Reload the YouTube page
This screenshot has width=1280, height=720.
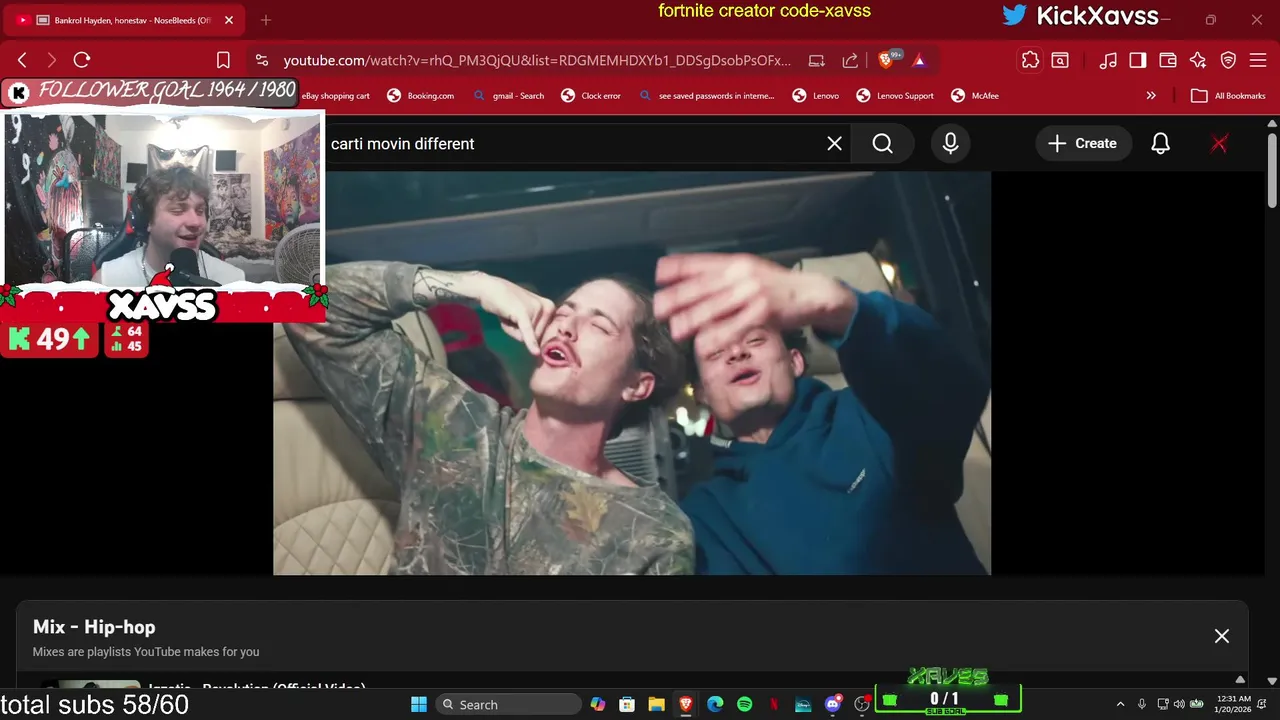coord(82,61)
